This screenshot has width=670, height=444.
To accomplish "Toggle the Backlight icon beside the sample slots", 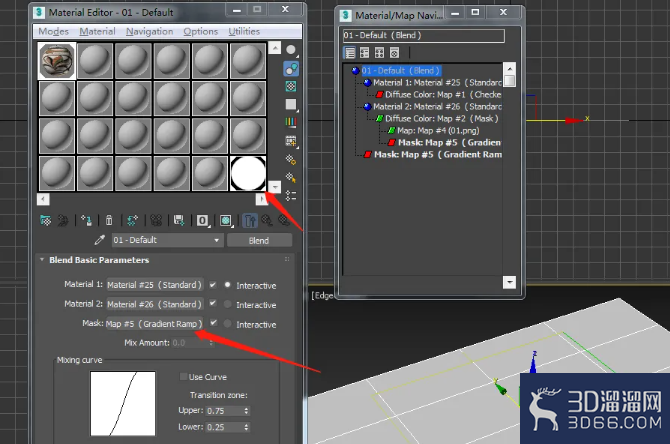I will (291, 69).
